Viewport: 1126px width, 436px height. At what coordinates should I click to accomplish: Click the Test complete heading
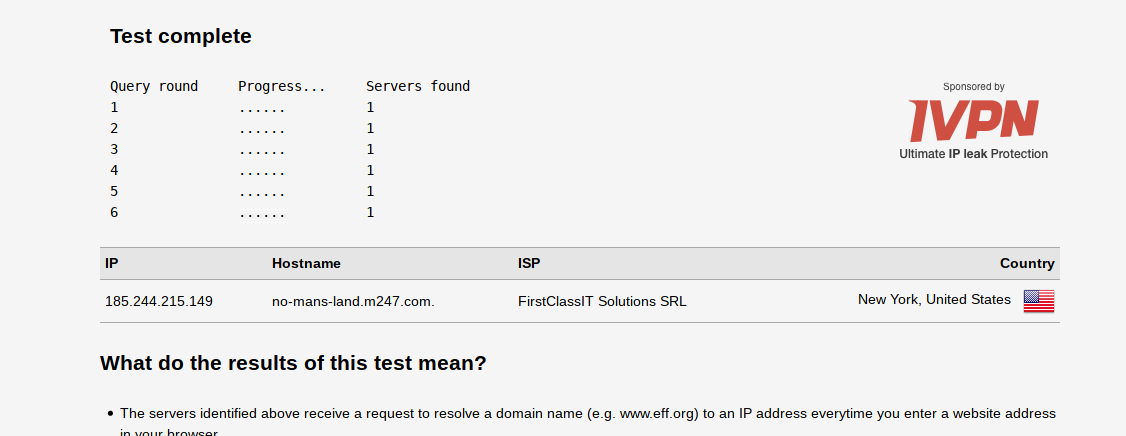point(181,37)
